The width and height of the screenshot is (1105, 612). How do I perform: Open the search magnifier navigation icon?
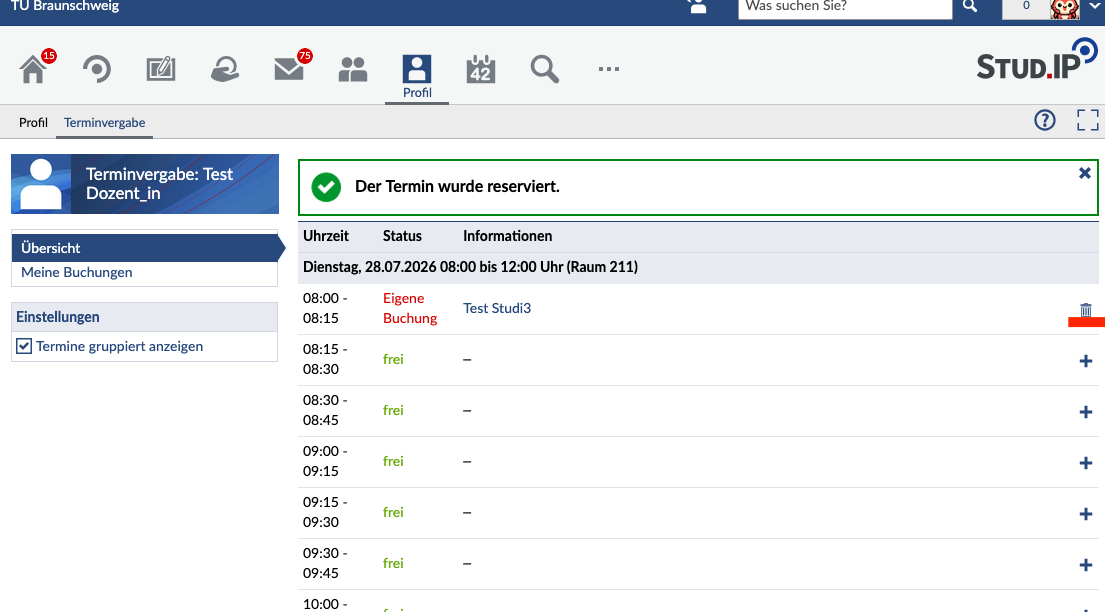click(x=545, y=69)
